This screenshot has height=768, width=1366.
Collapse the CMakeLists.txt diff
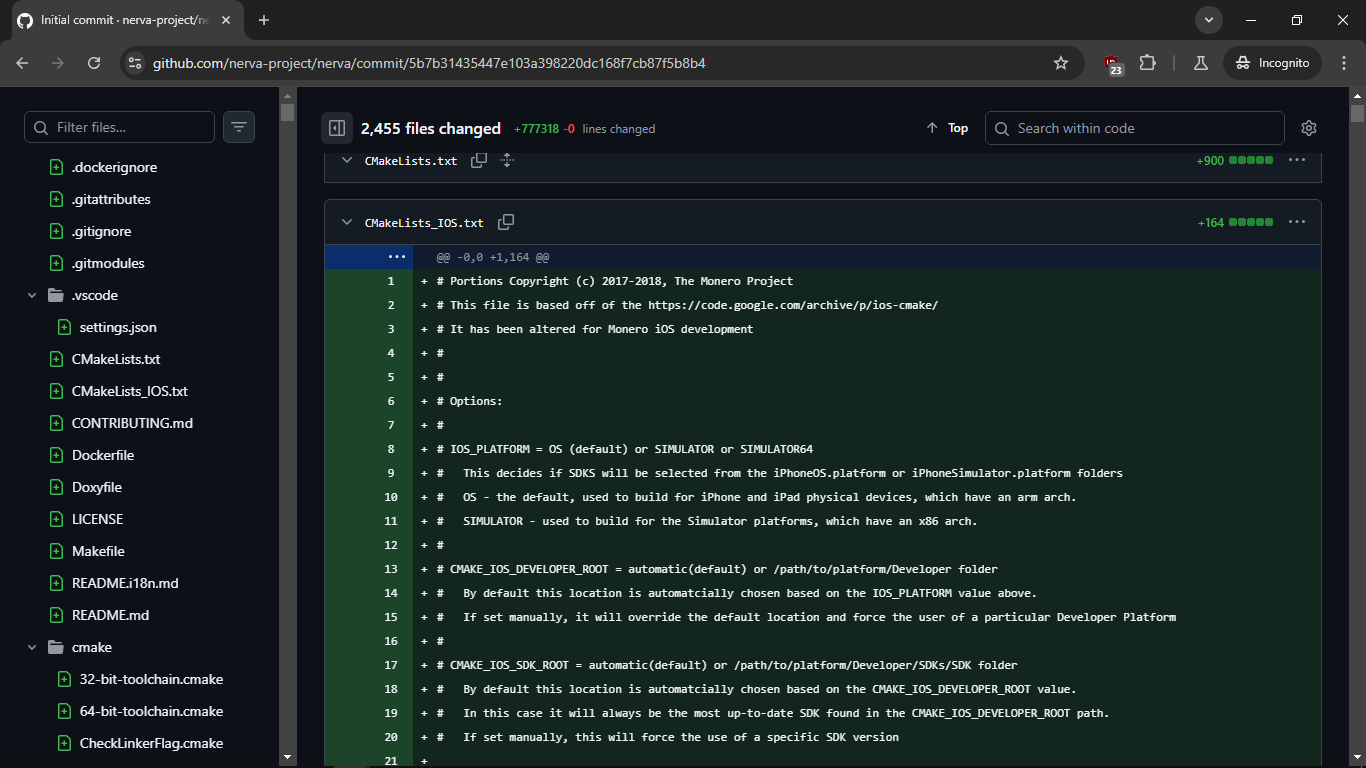pos(347,160)
